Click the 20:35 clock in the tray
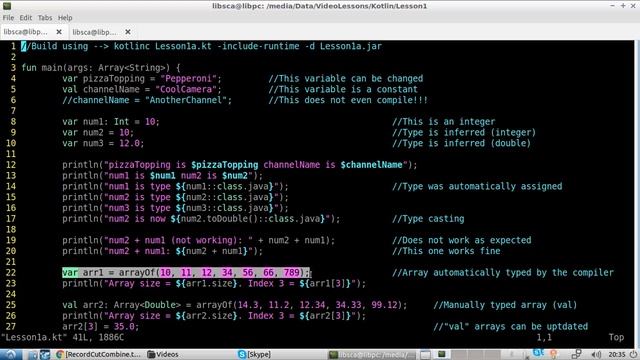This screenshot has height=360, width=640. click(x=617, y=355)
